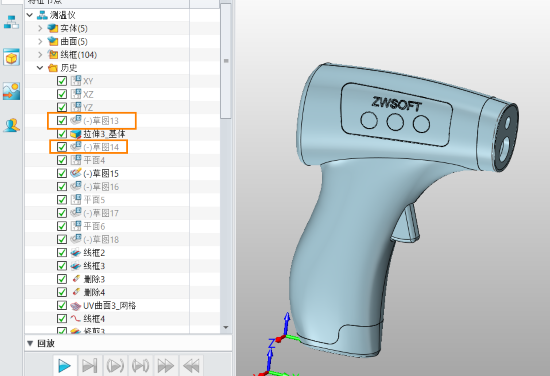
Task: Click the delete icon of 删除3
Action: (x=76, y=279)
